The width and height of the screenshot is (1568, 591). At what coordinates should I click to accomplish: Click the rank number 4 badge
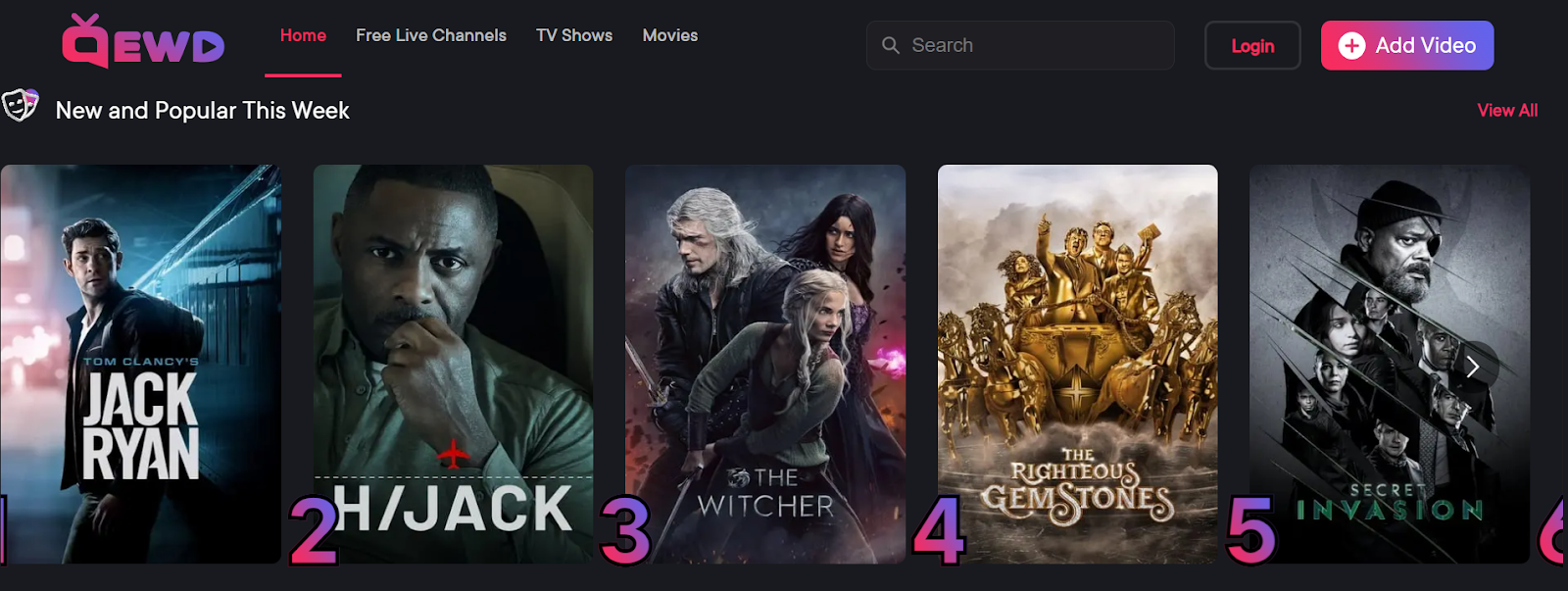click(939, 530)
